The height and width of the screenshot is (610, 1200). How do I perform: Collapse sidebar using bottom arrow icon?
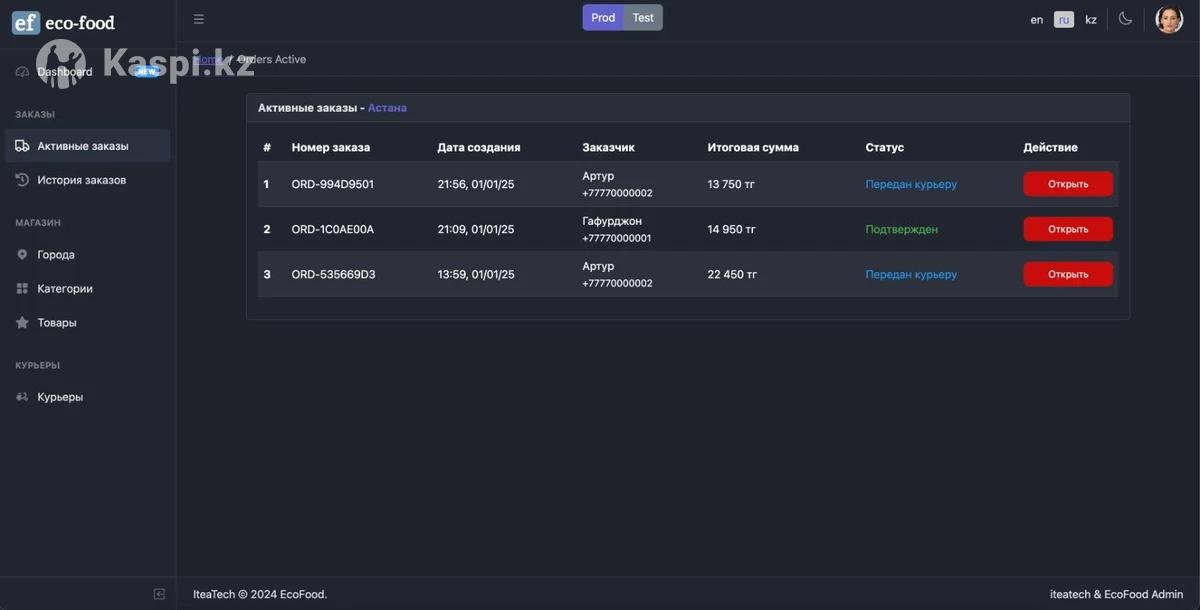click(x=159, y=594)
